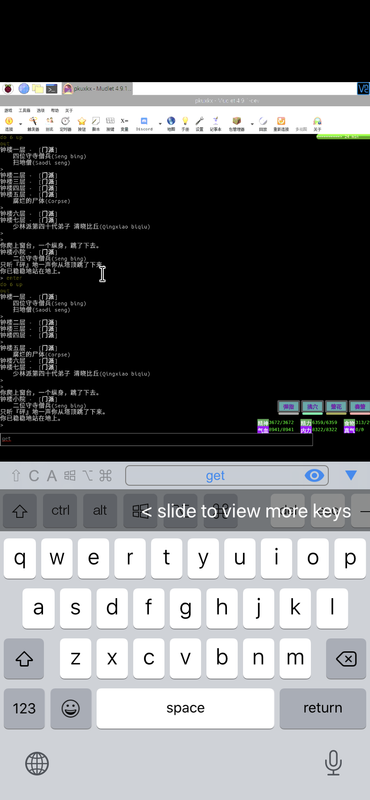Viewport: 370px width, 800px height.
Task: Click the 内力 8322/8322 status gauge
Action: click(319, 430)
